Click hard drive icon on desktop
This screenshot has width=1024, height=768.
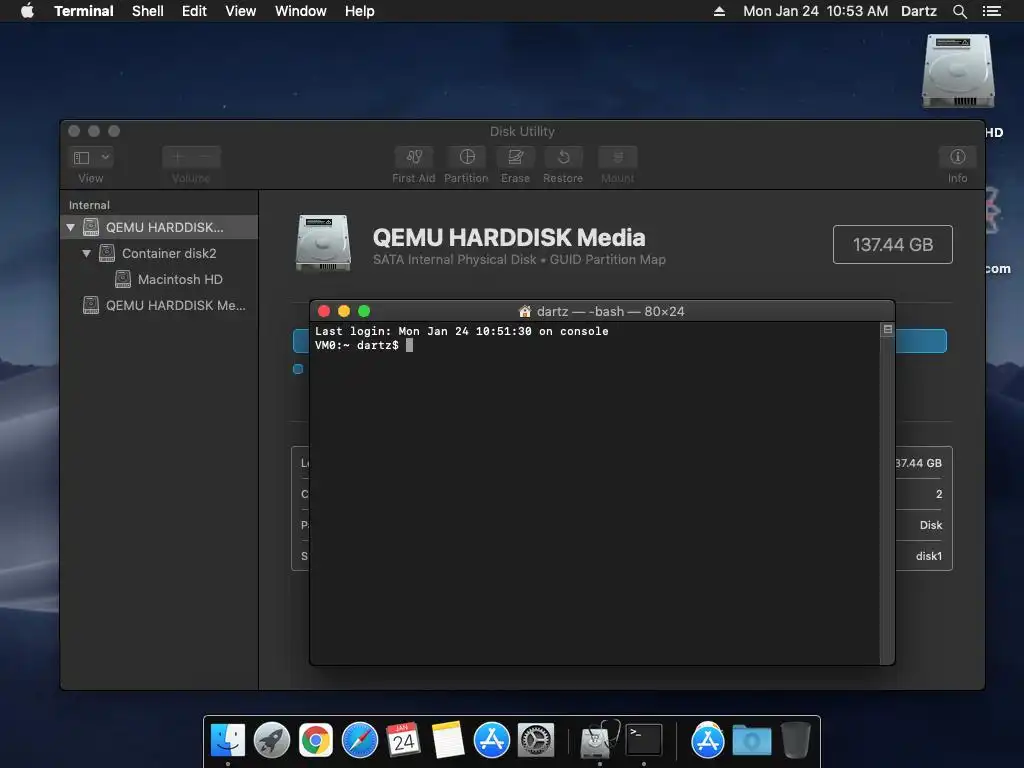[957, 71]
